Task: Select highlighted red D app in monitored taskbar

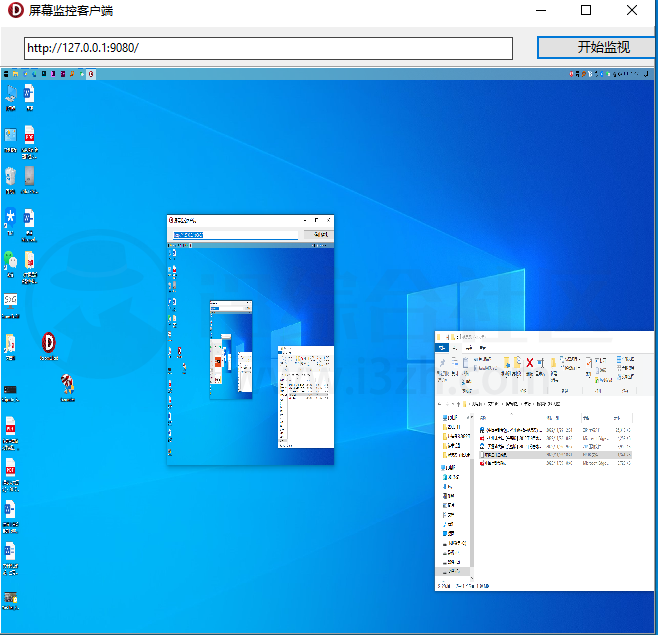Action: [x=91, y=74]
